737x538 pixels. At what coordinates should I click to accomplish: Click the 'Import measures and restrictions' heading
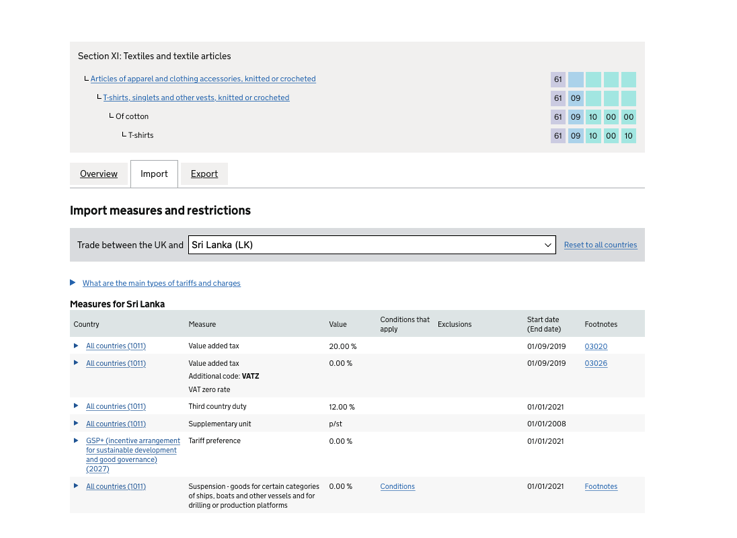(x=160, y=210)
